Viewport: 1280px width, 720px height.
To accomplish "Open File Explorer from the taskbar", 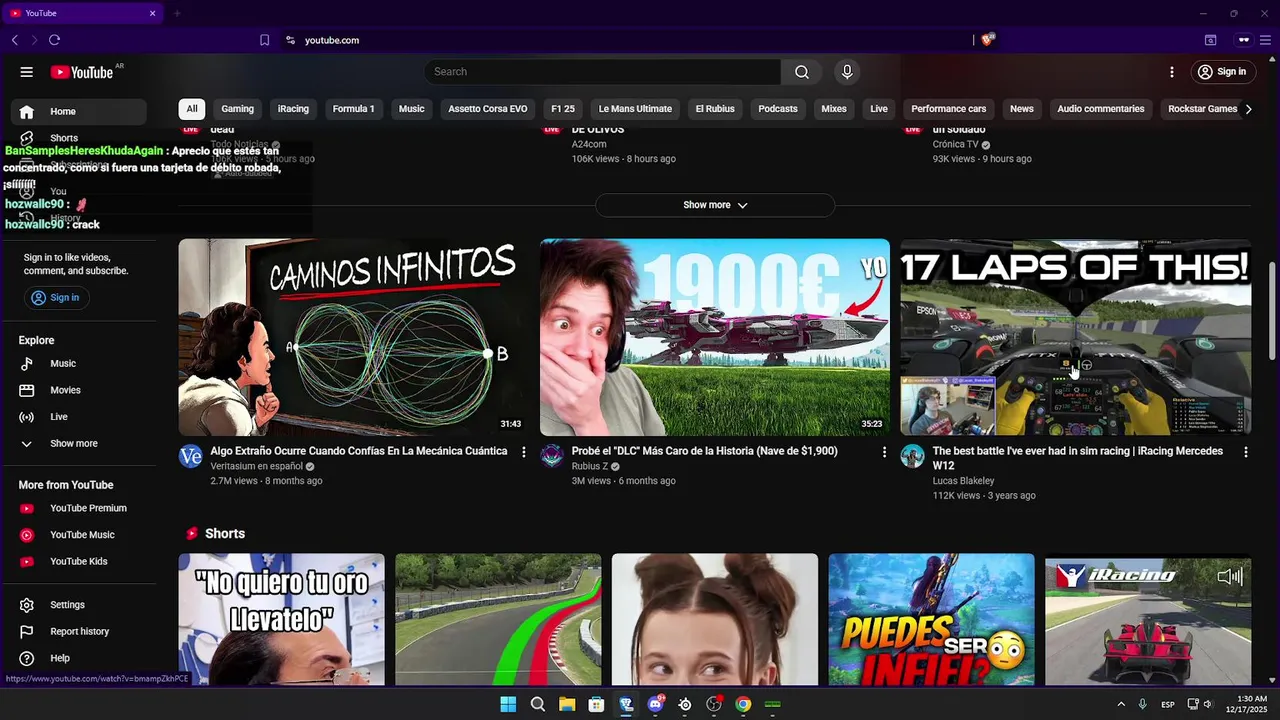I will [567, 704].
